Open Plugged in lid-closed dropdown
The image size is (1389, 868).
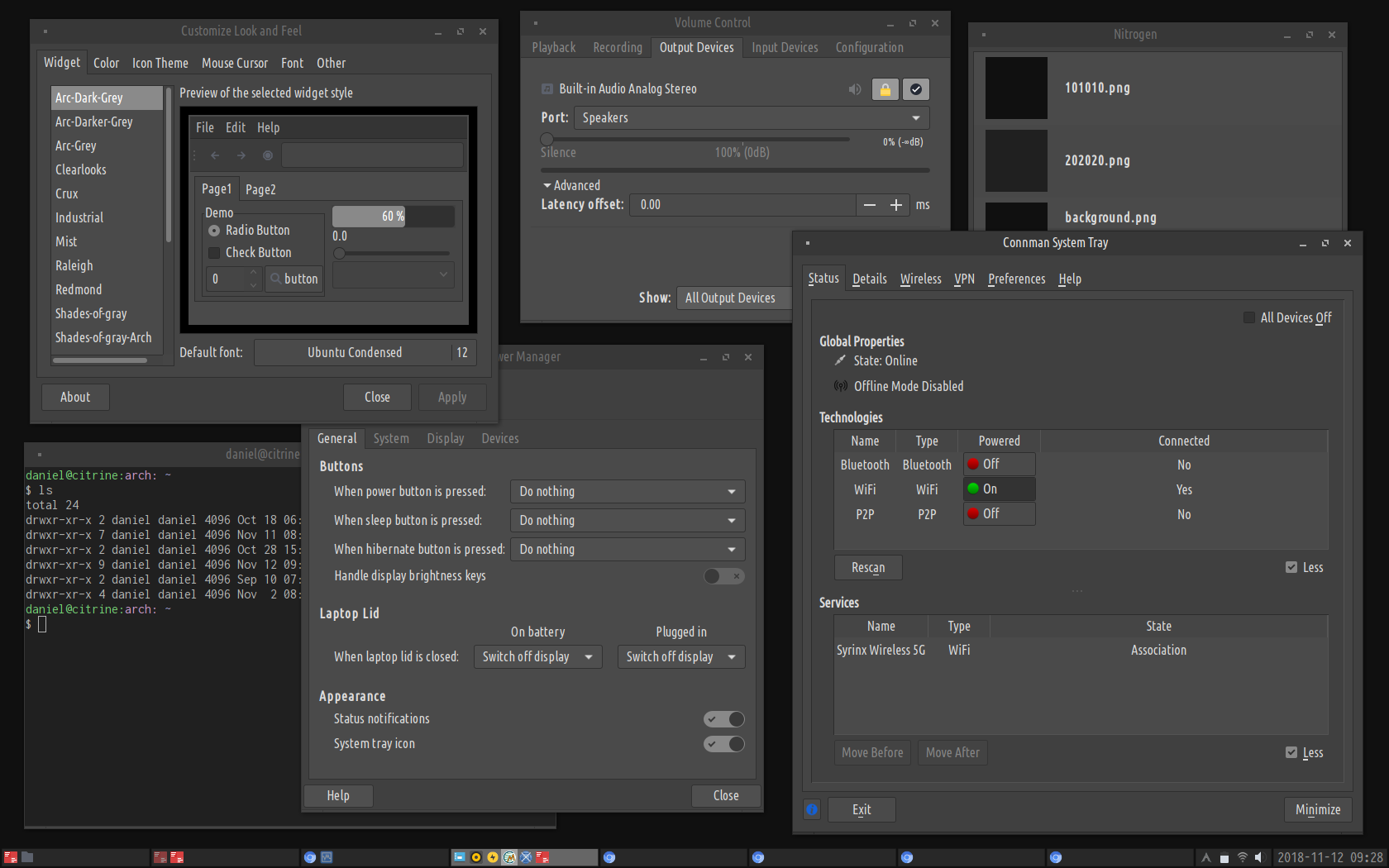[x=681, y=657]
